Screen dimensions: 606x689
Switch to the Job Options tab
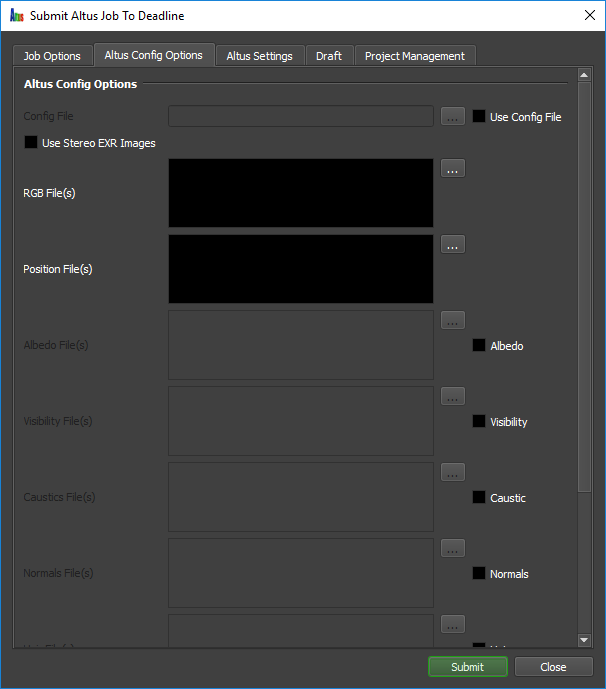pos(52,56)
